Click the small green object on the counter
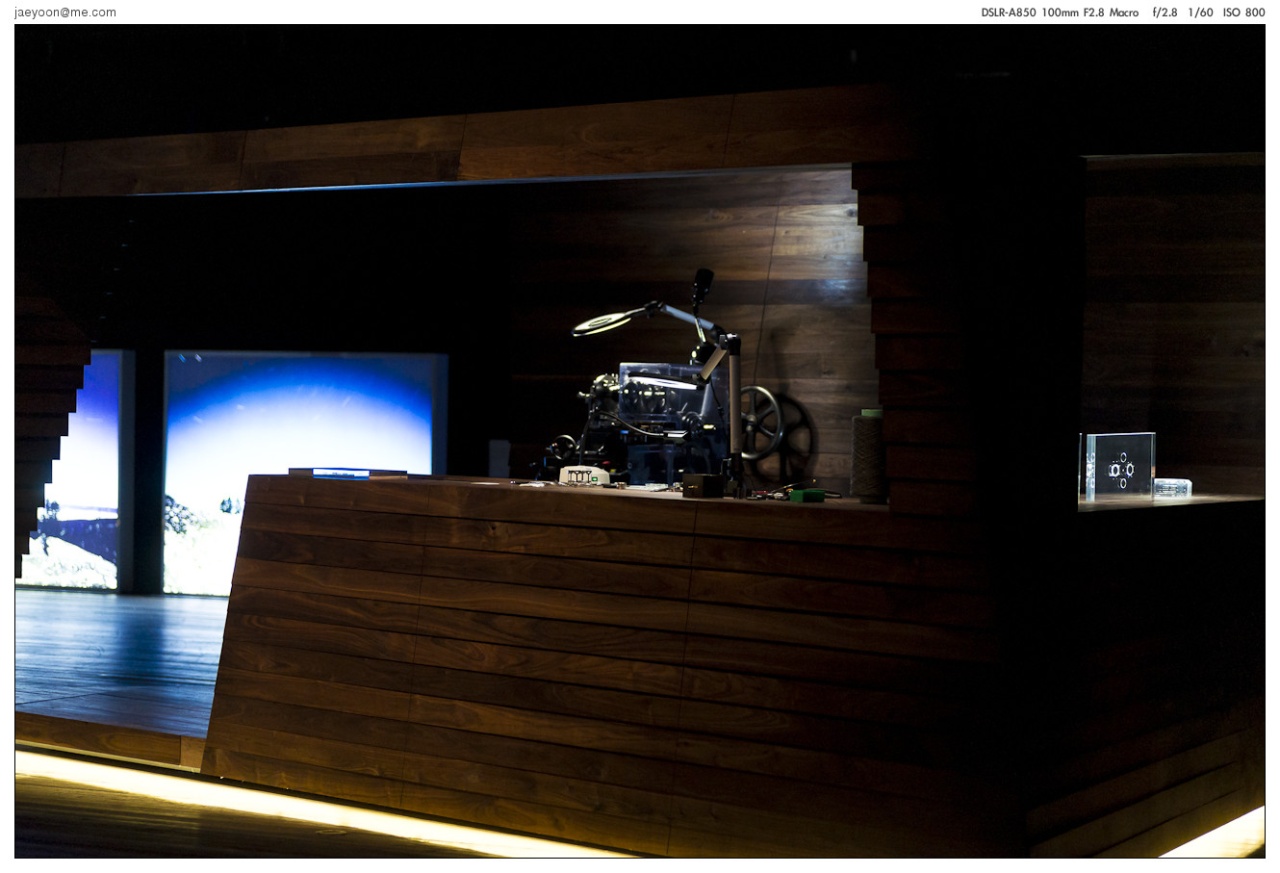The image size is (1280, 873). pos(806,494)
